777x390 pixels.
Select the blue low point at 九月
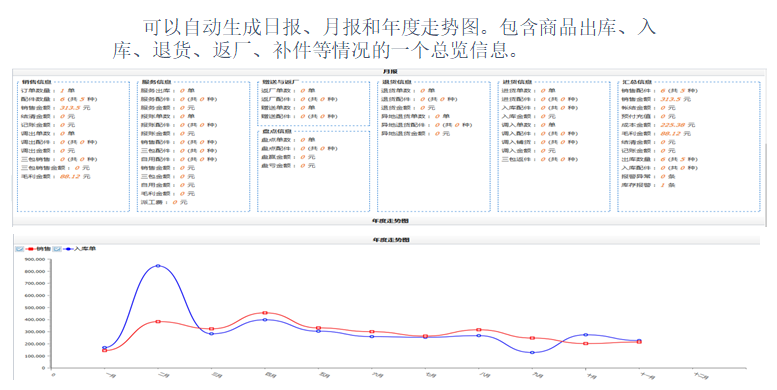(532, 353)
